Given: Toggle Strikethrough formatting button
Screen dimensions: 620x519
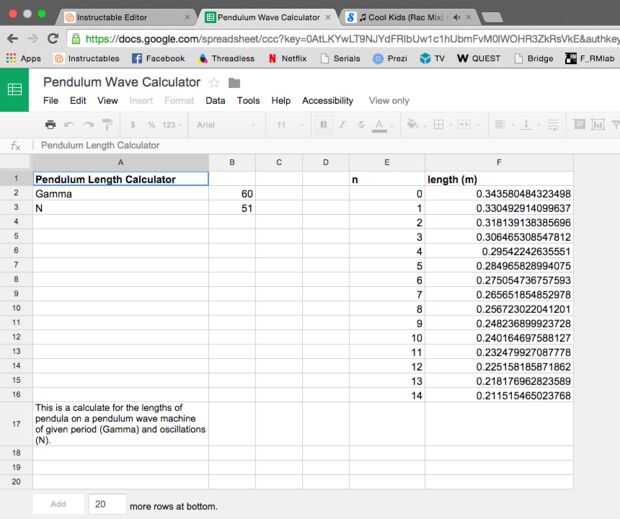Looking at the screenshot, I should click(361, 125).
